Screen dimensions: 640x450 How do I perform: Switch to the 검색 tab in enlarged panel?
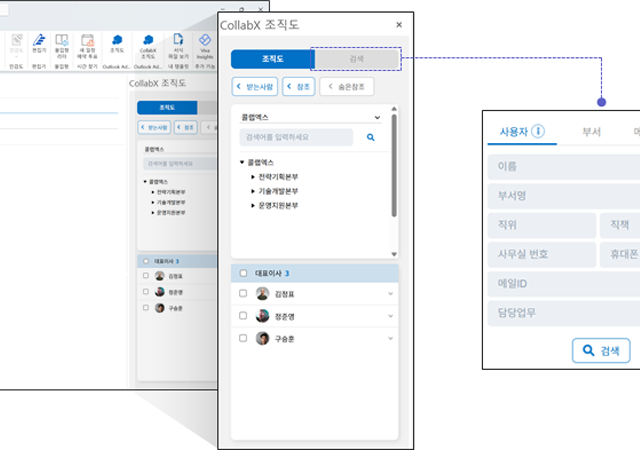357,59
